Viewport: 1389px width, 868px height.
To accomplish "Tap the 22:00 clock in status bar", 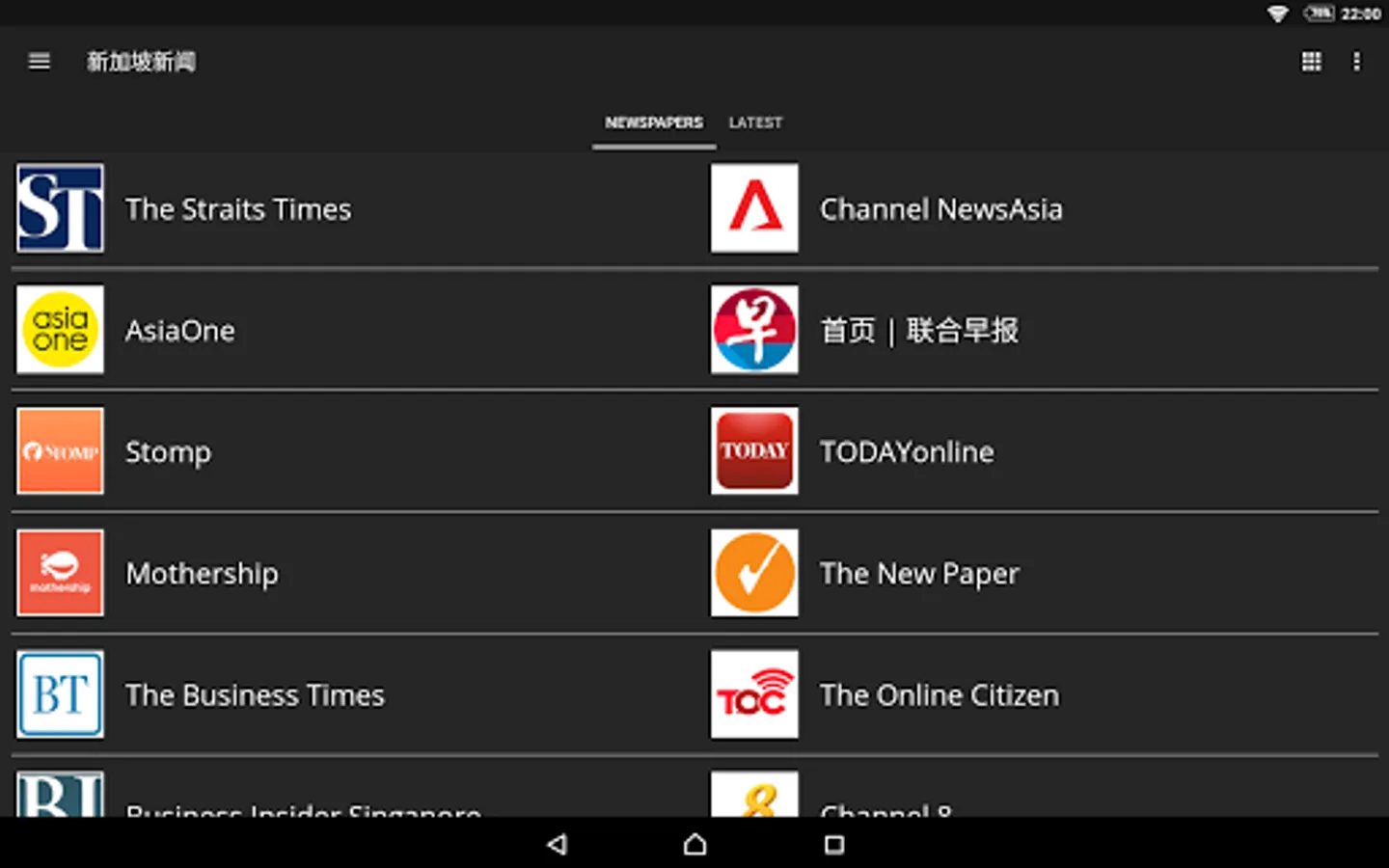I will click(x=1360, y=14).
